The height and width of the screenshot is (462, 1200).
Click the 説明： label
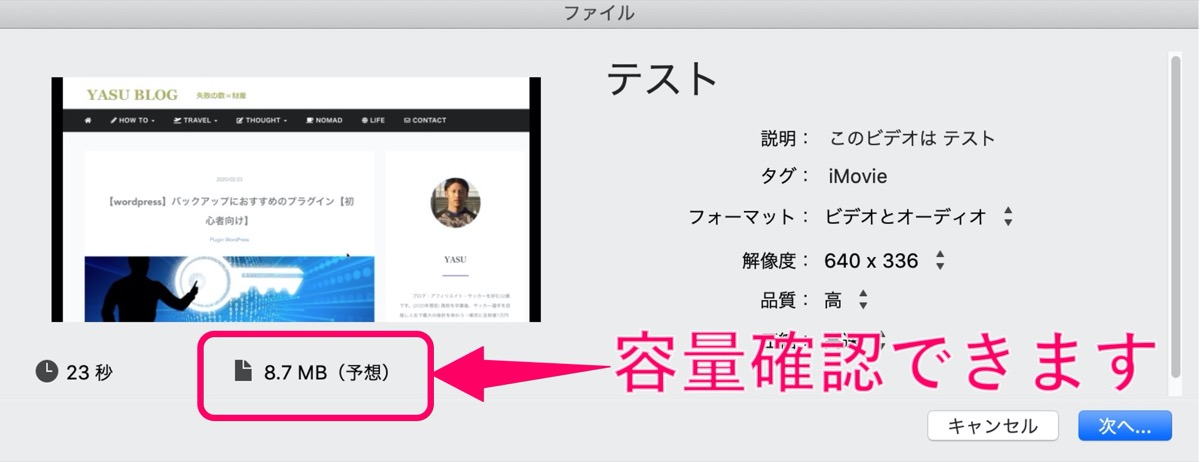click(x=786, y=138)
